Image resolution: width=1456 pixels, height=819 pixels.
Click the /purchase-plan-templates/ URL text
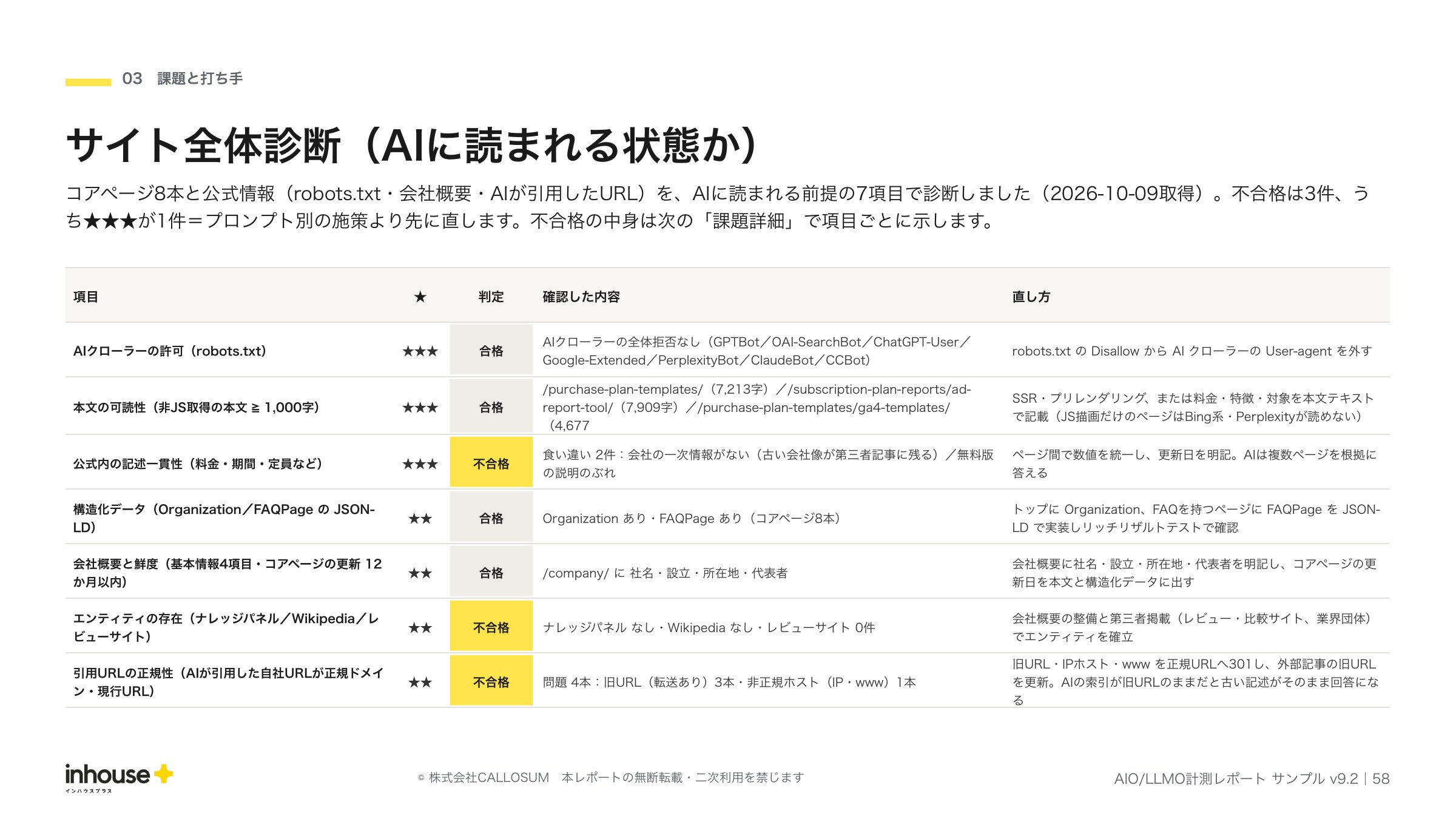[757, 408]
